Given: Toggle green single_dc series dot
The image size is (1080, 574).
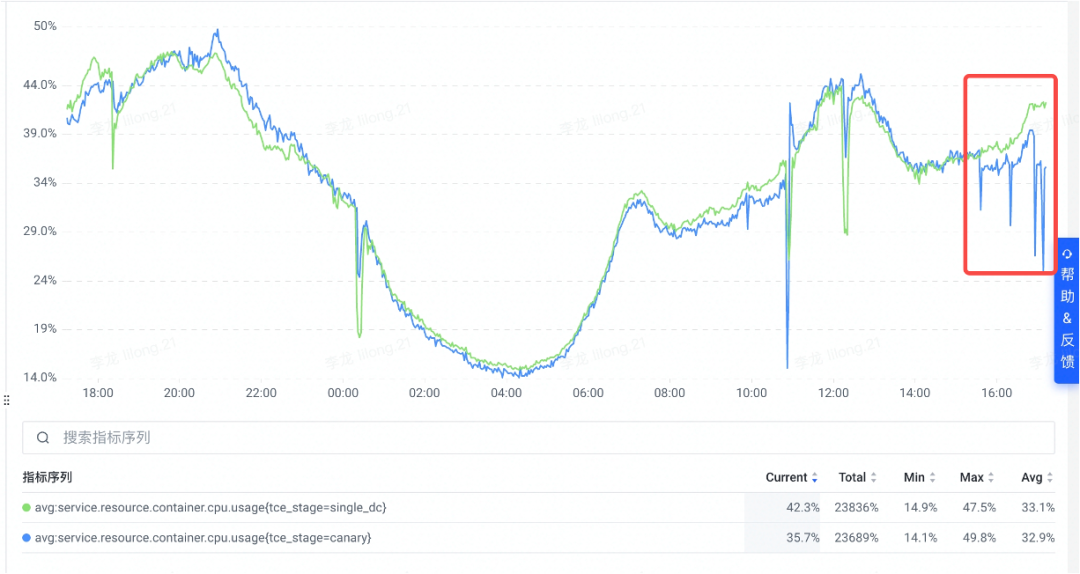Looking at the screenshot, I should pos(26,508).
